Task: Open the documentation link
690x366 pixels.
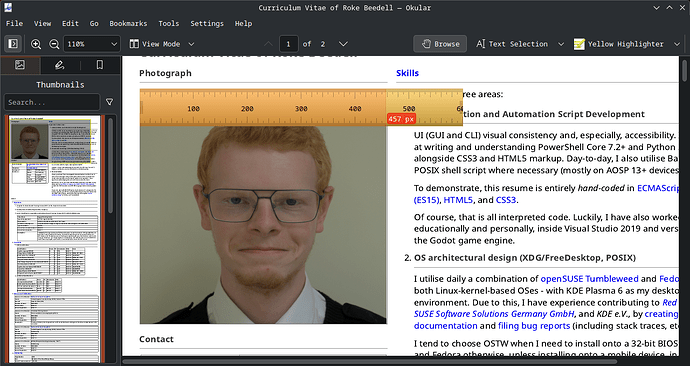Action: coord(445,326)
